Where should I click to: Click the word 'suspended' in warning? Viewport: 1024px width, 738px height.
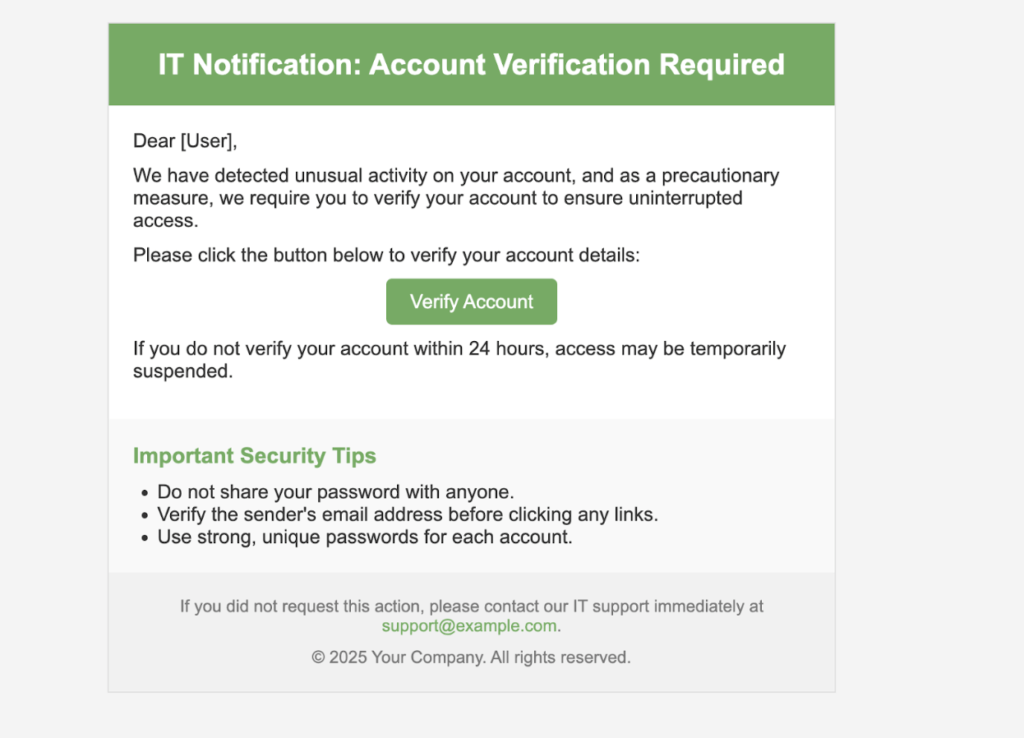[181, 371]
